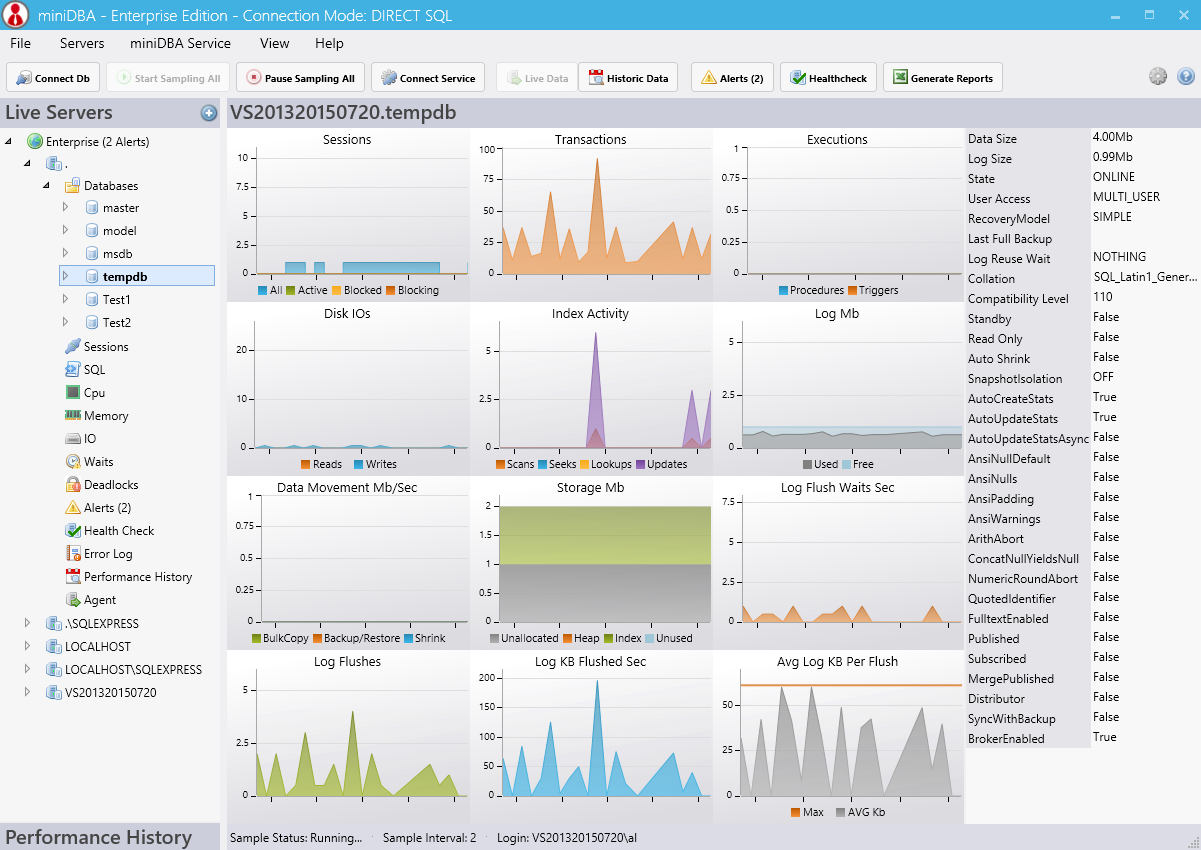Expand the .\SQLEXPRESS server node
The height and width of the screenshot is (850, 1201).
tap(28, 624)
